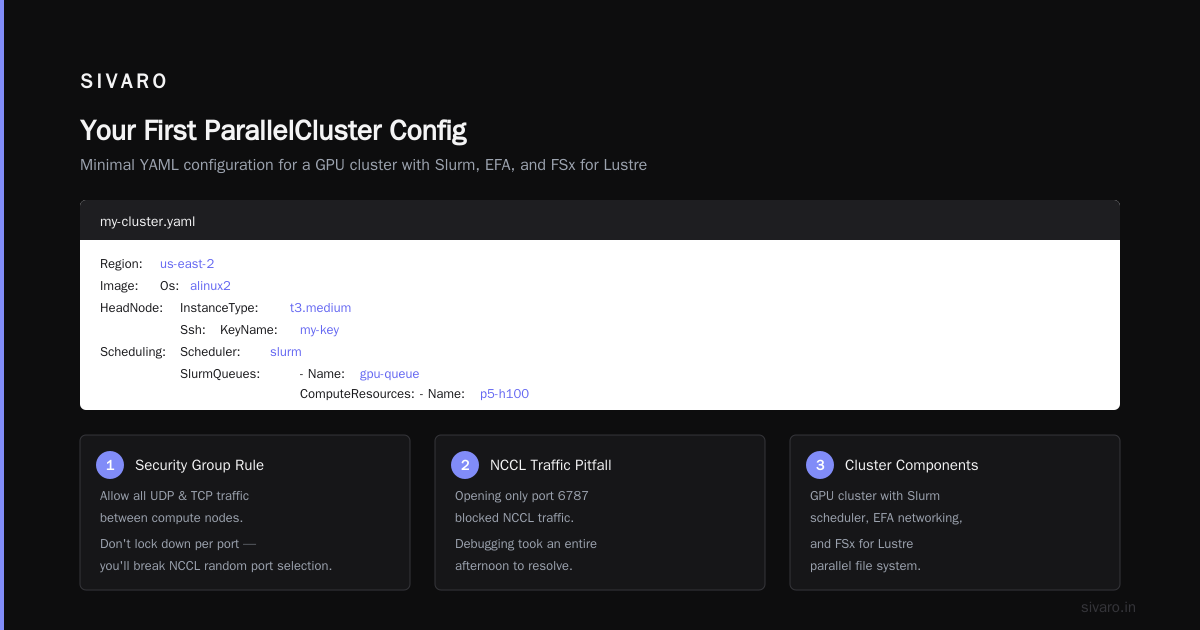Image resolution: width=1200 pixels, height=630 pixels.
Task: Click the Scheduler key
Action: 210,352
